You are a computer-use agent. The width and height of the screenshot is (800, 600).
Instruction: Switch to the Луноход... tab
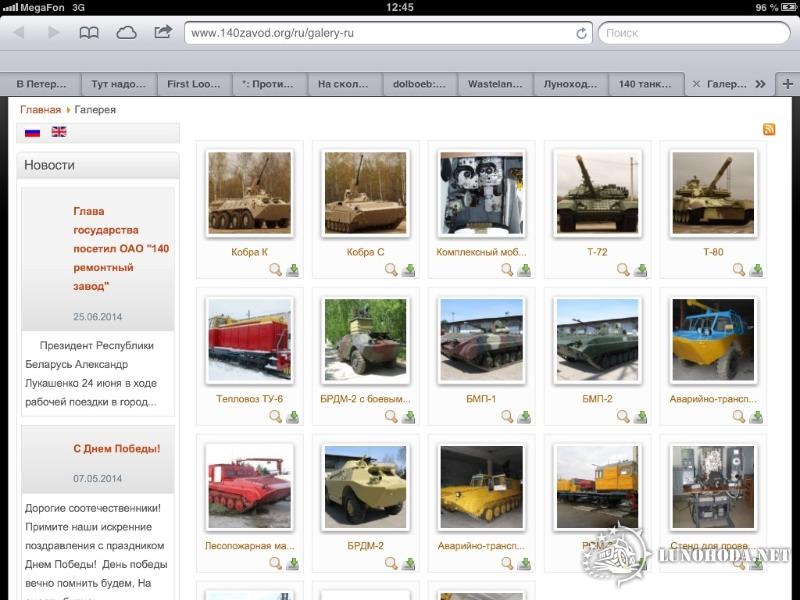[570, 84]
